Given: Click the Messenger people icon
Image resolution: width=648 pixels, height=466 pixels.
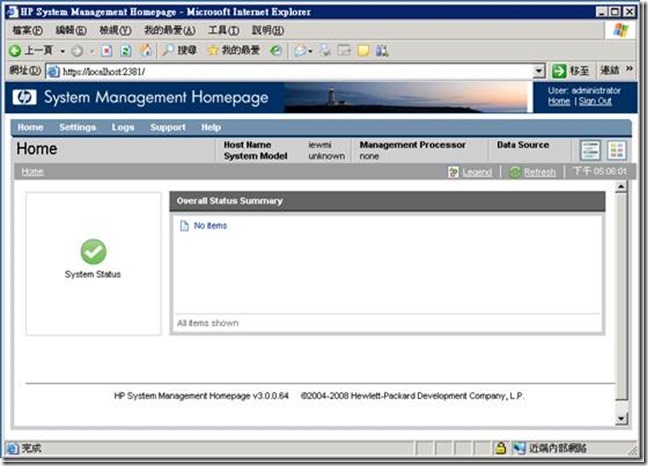Looking at the screenshot, I should pos(382,51).
